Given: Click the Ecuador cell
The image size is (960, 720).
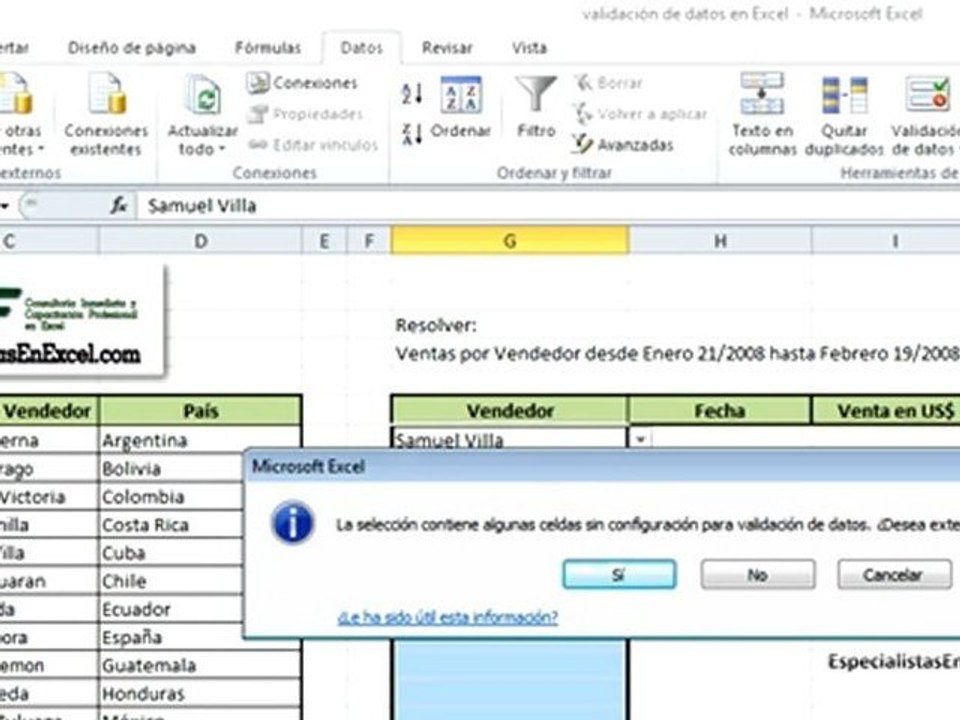Looking at the screenshot, I should tap(171, 609).
